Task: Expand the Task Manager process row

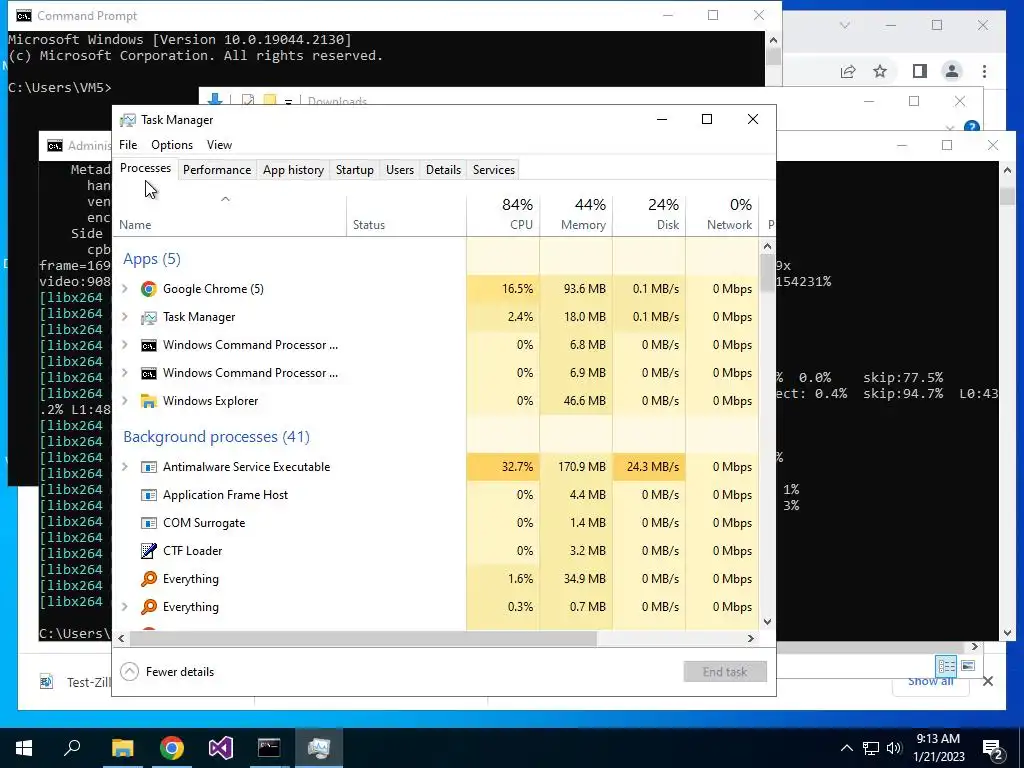Action: [x=125, y=317]
